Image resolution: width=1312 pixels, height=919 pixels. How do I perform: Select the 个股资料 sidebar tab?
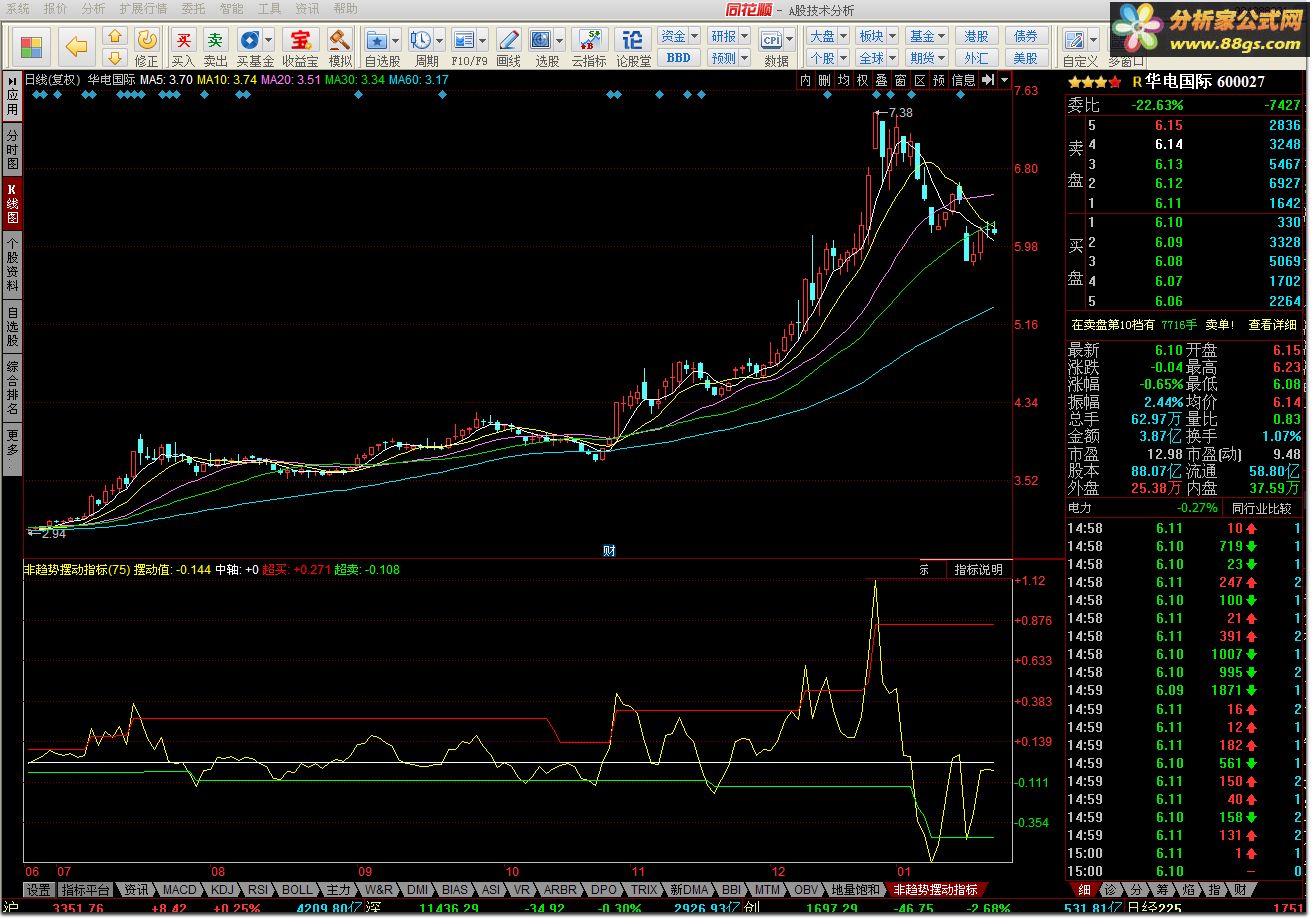pos(12,265)
